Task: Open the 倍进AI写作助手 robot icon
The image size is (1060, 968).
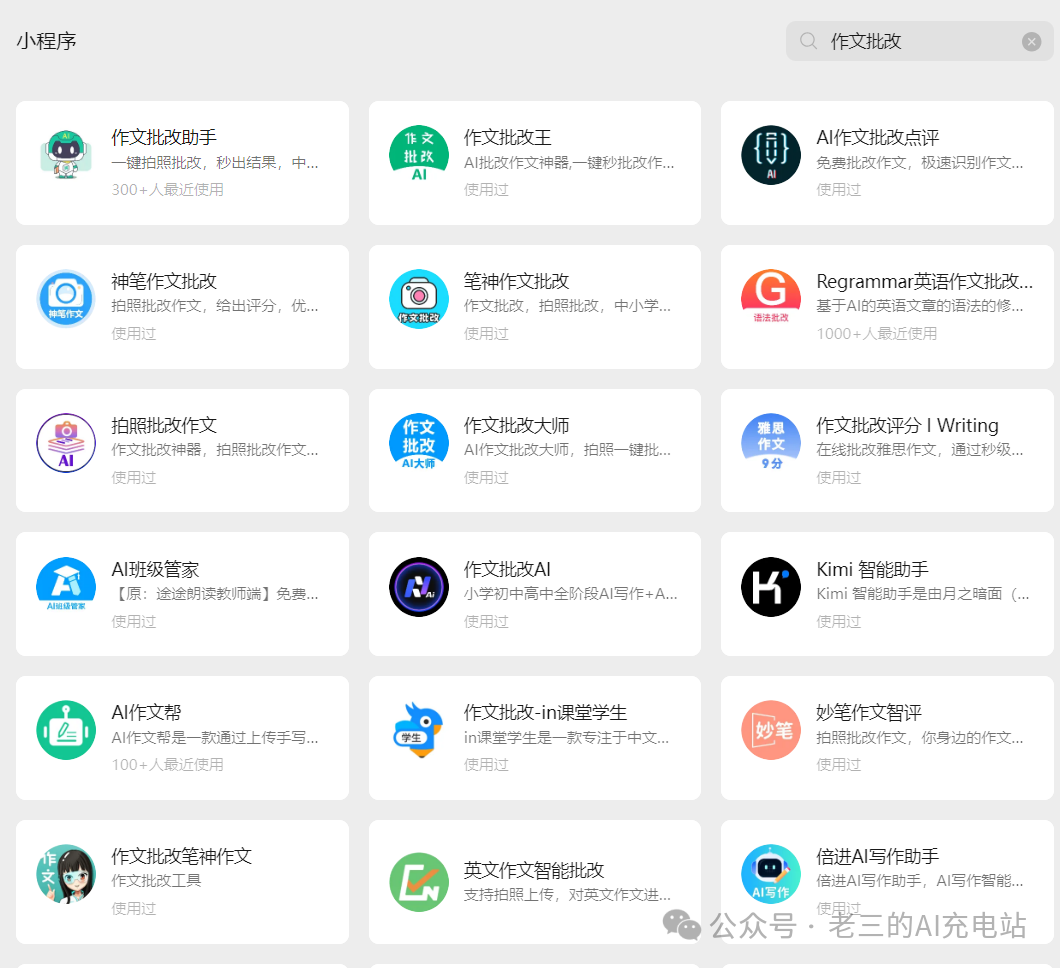Action: 771,874
